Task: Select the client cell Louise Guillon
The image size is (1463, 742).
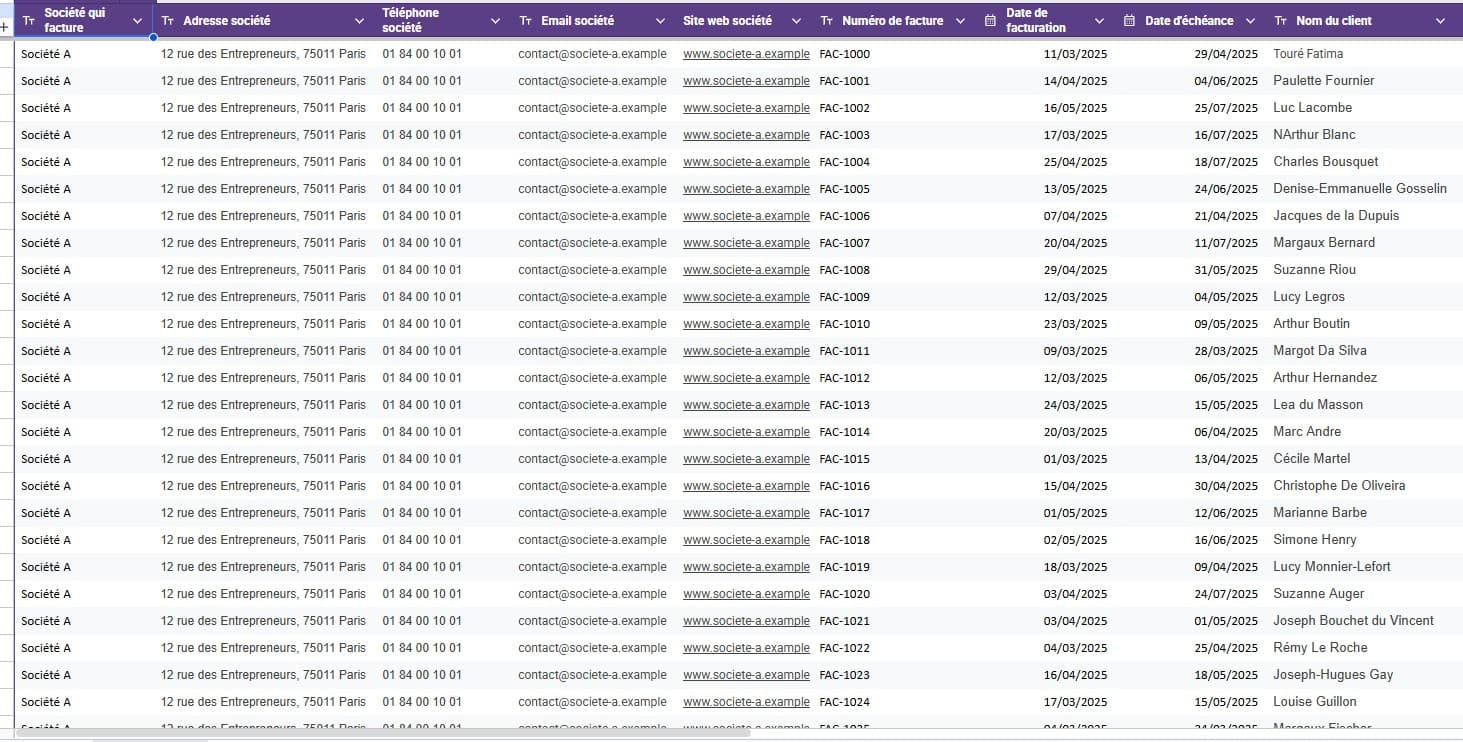Action: click(1315, 702)
